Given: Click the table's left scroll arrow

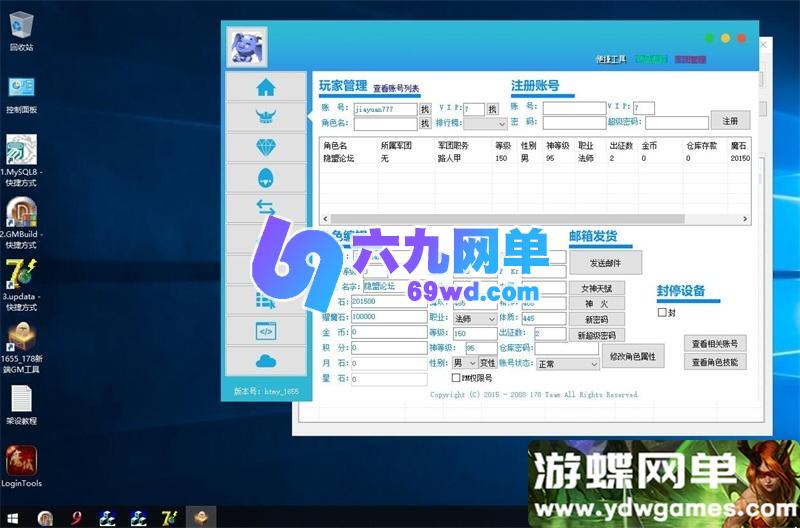Looking at the screenshot, I should point(326,219).
